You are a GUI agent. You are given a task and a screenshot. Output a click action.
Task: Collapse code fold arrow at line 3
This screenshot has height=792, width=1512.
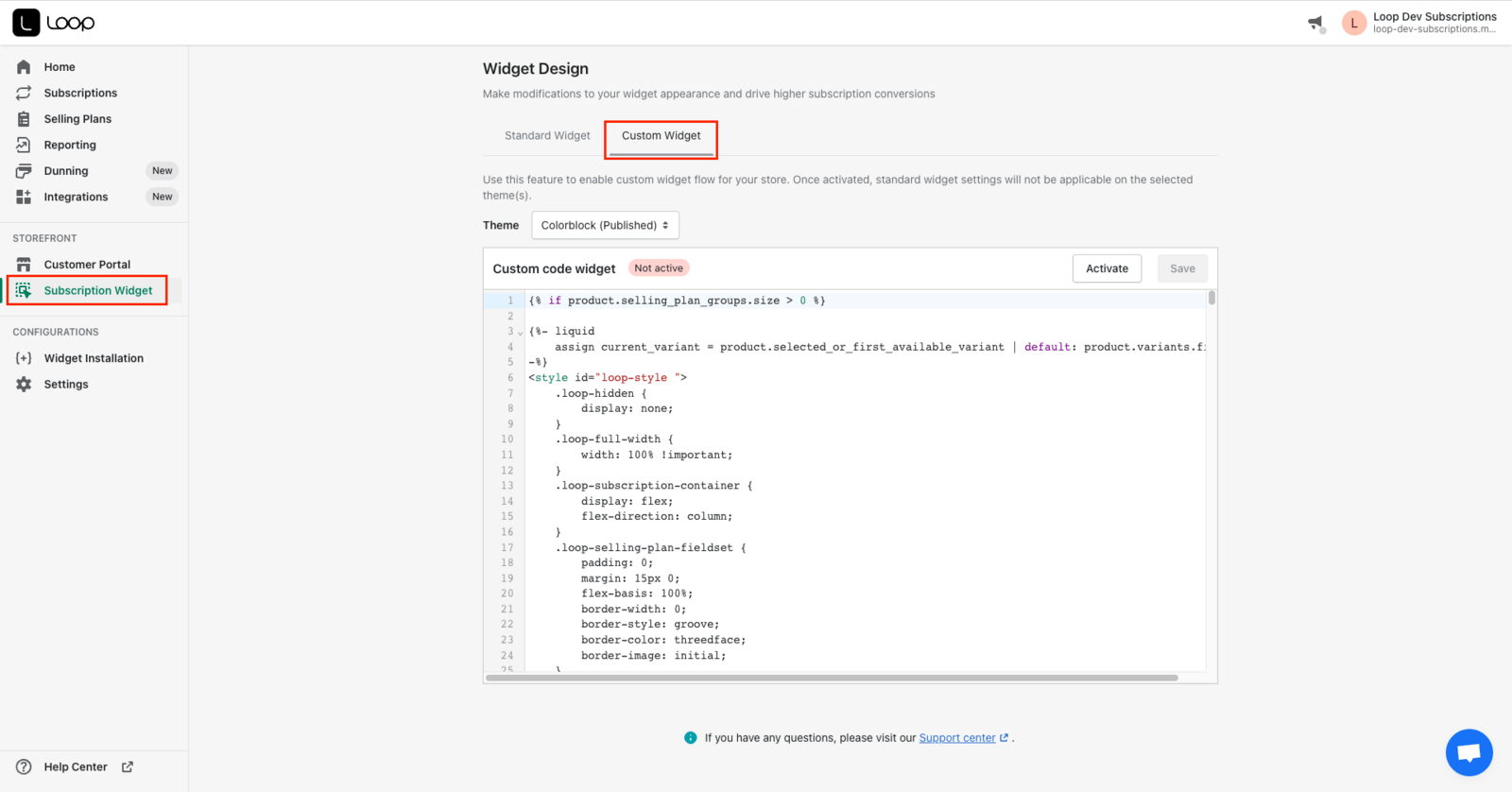tap(520, 333)
